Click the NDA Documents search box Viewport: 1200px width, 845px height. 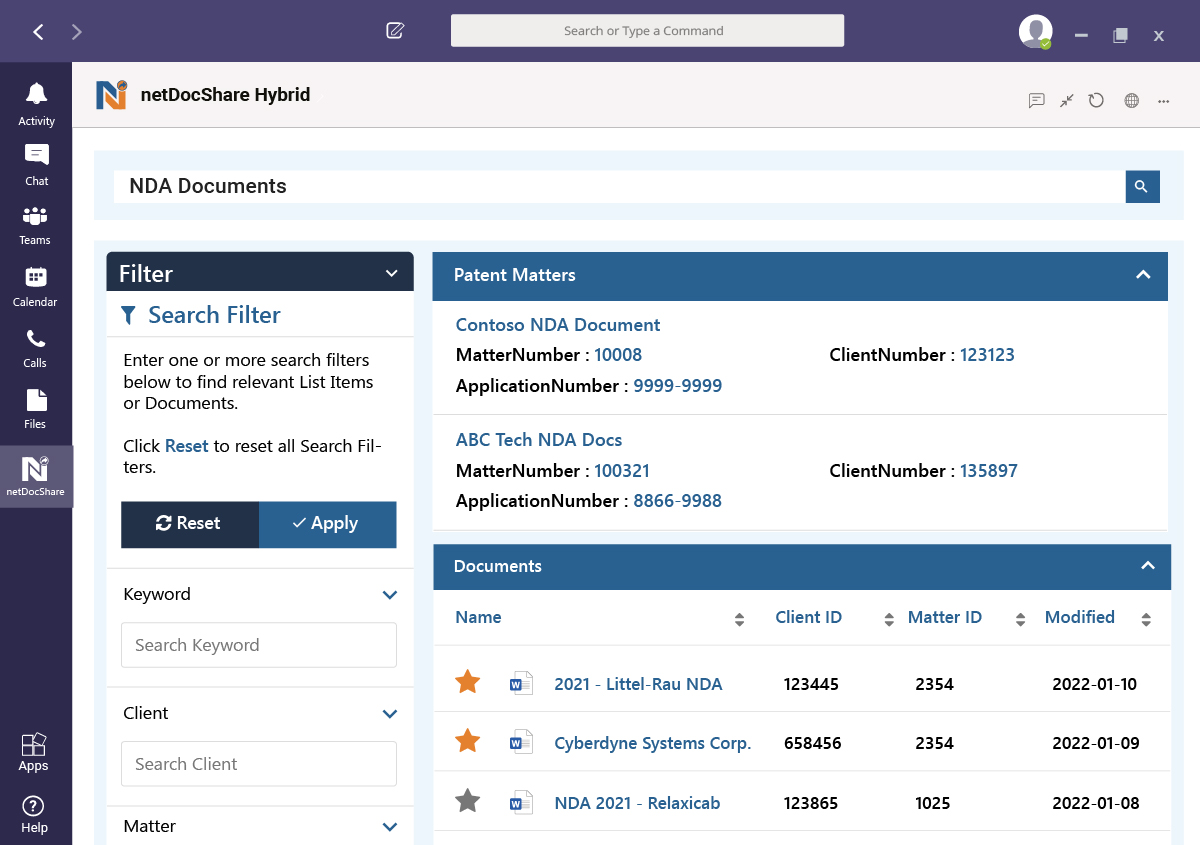(x=619, y=186)
